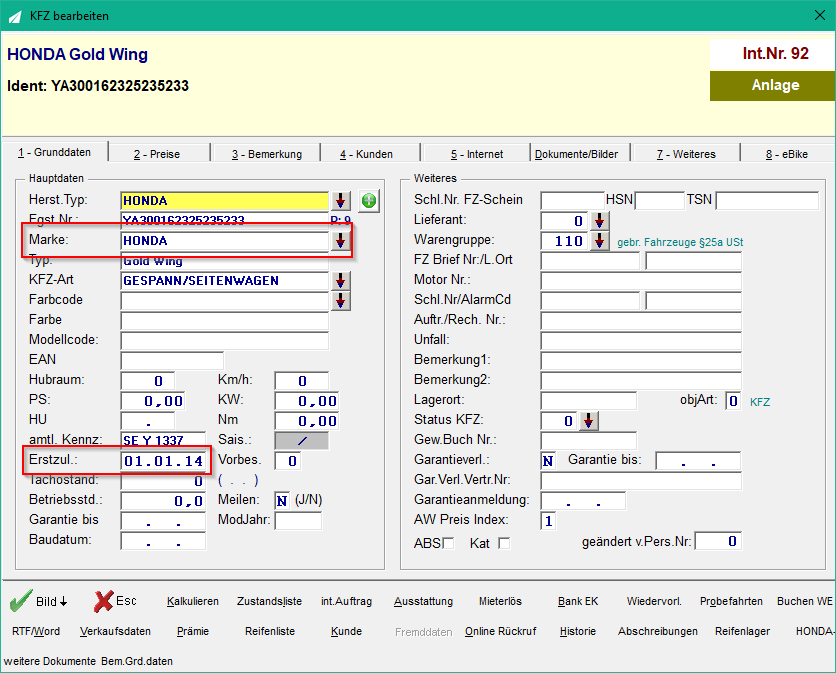Click the Marke field showing HONDA
This screenshot has width=836, height=673.
[x=224, y=241]
